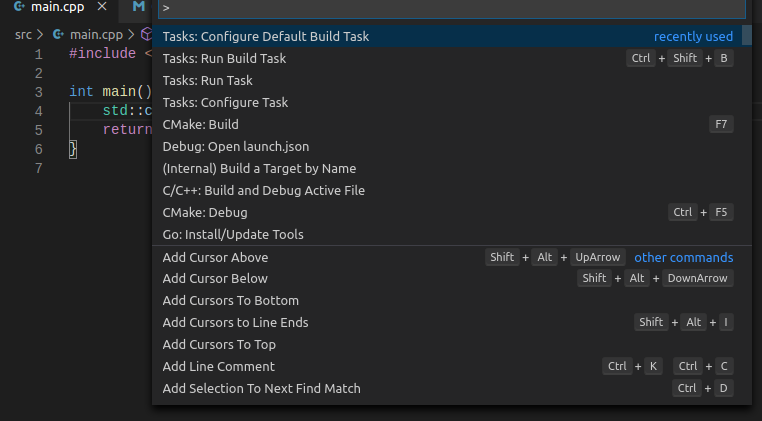The height and width of the screenshot is (421, 762).
Task: Open Debug: Open launch.json command
Action: (x=235, y=146)
